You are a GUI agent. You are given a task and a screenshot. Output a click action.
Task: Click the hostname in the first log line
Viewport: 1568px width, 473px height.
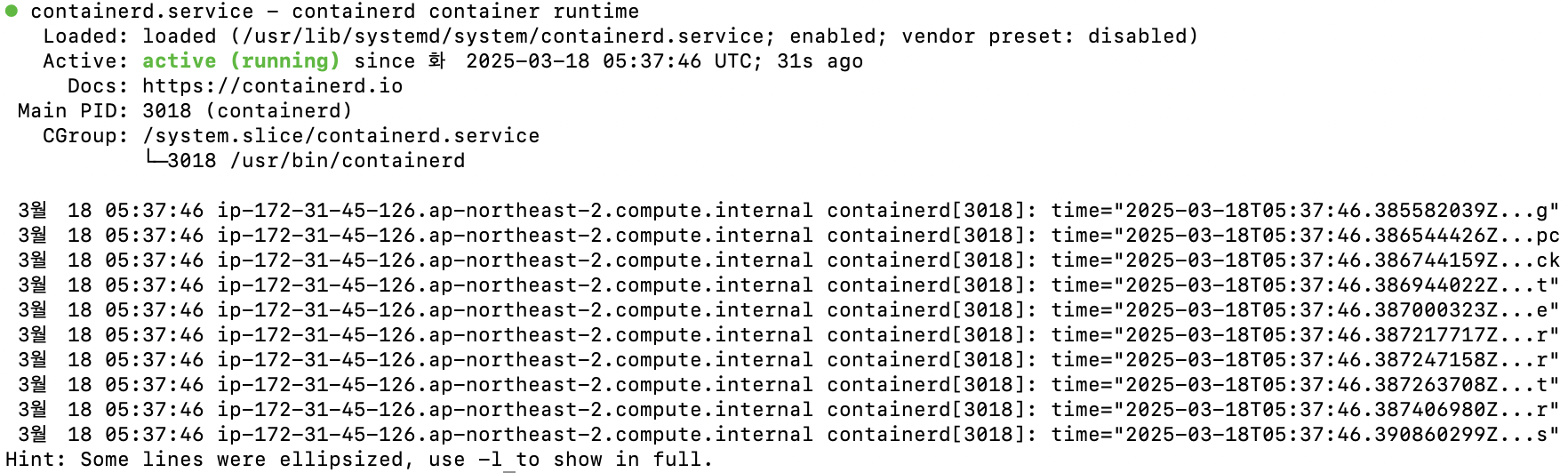pos(516,211)
